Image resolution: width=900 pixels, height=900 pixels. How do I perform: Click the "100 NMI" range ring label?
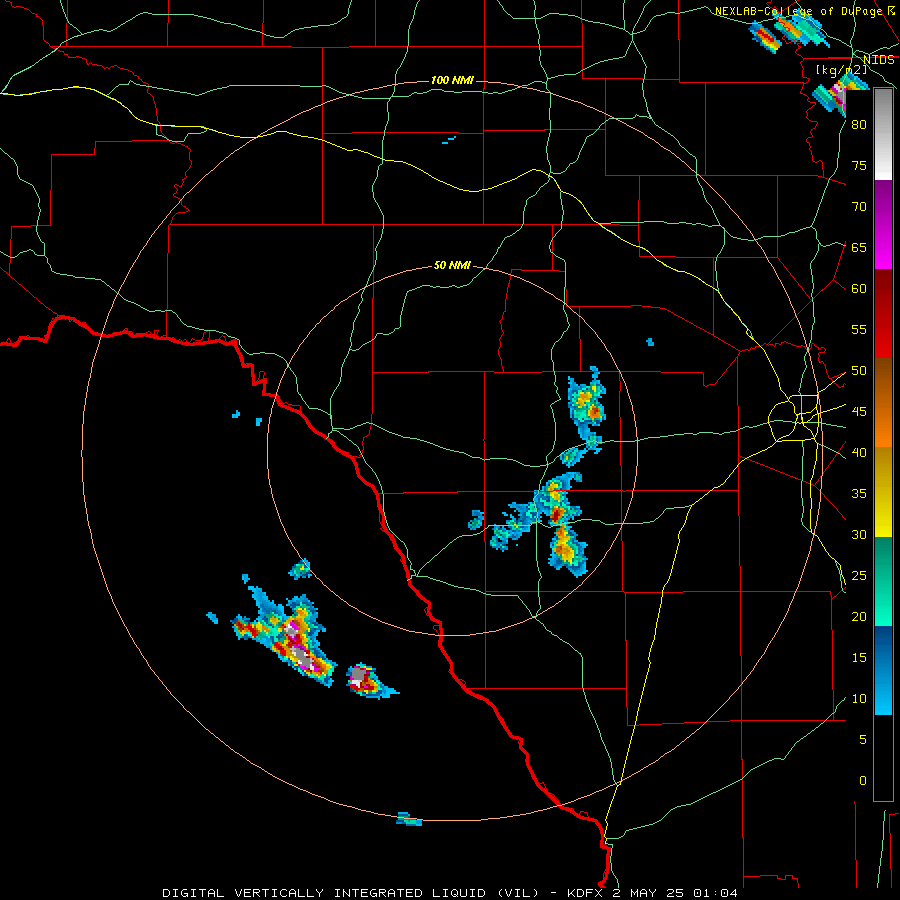pyautogui.click(x=452, y=80)
